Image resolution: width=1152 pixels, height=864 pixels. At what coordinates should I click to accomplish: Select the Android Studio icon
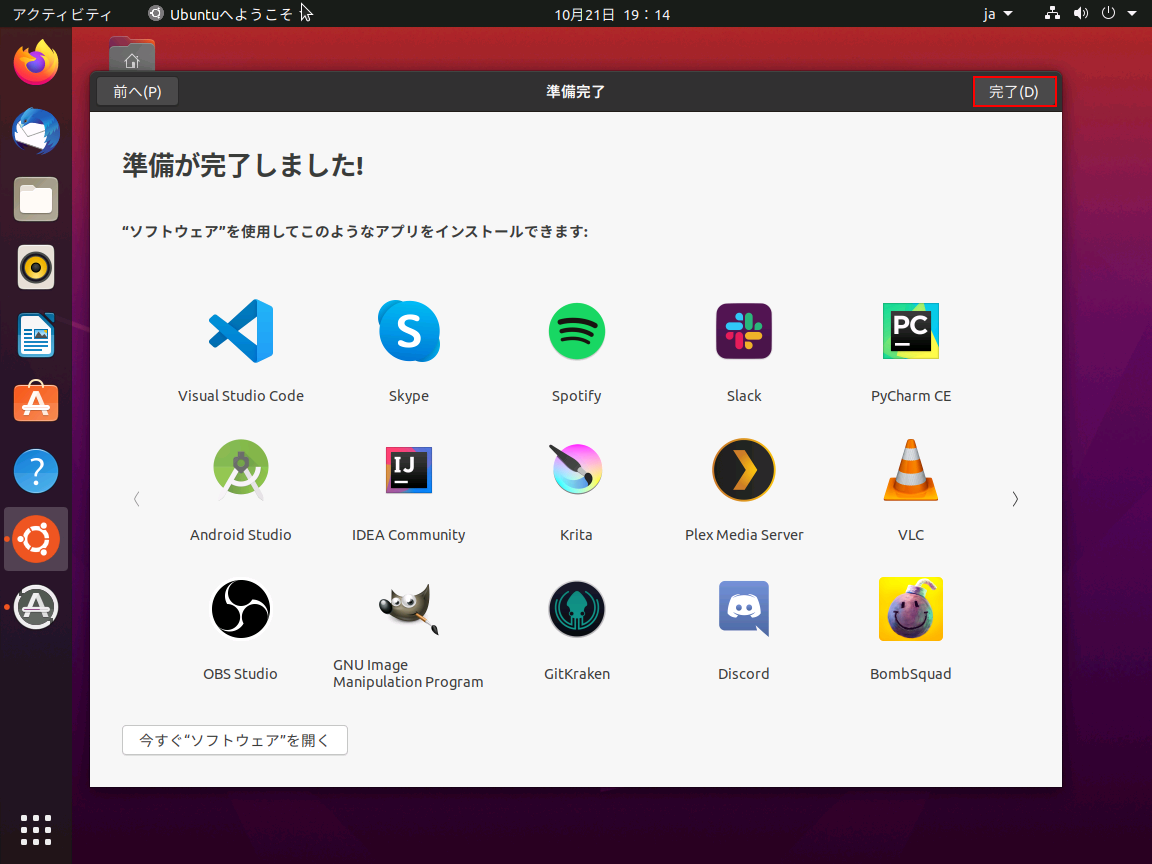(241, 469)
